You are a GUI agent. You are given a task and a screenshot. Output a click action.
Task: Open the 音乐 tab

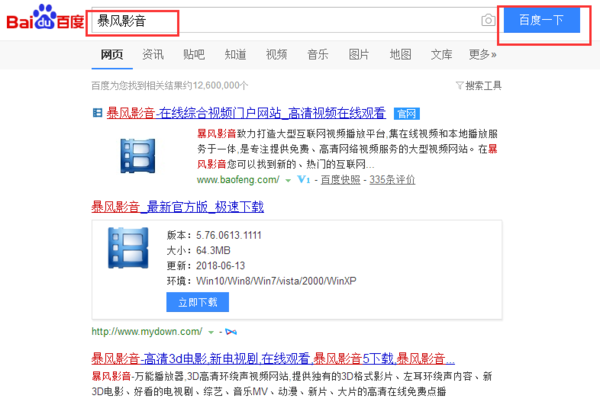pyautogui.click(x=318, y=55)
